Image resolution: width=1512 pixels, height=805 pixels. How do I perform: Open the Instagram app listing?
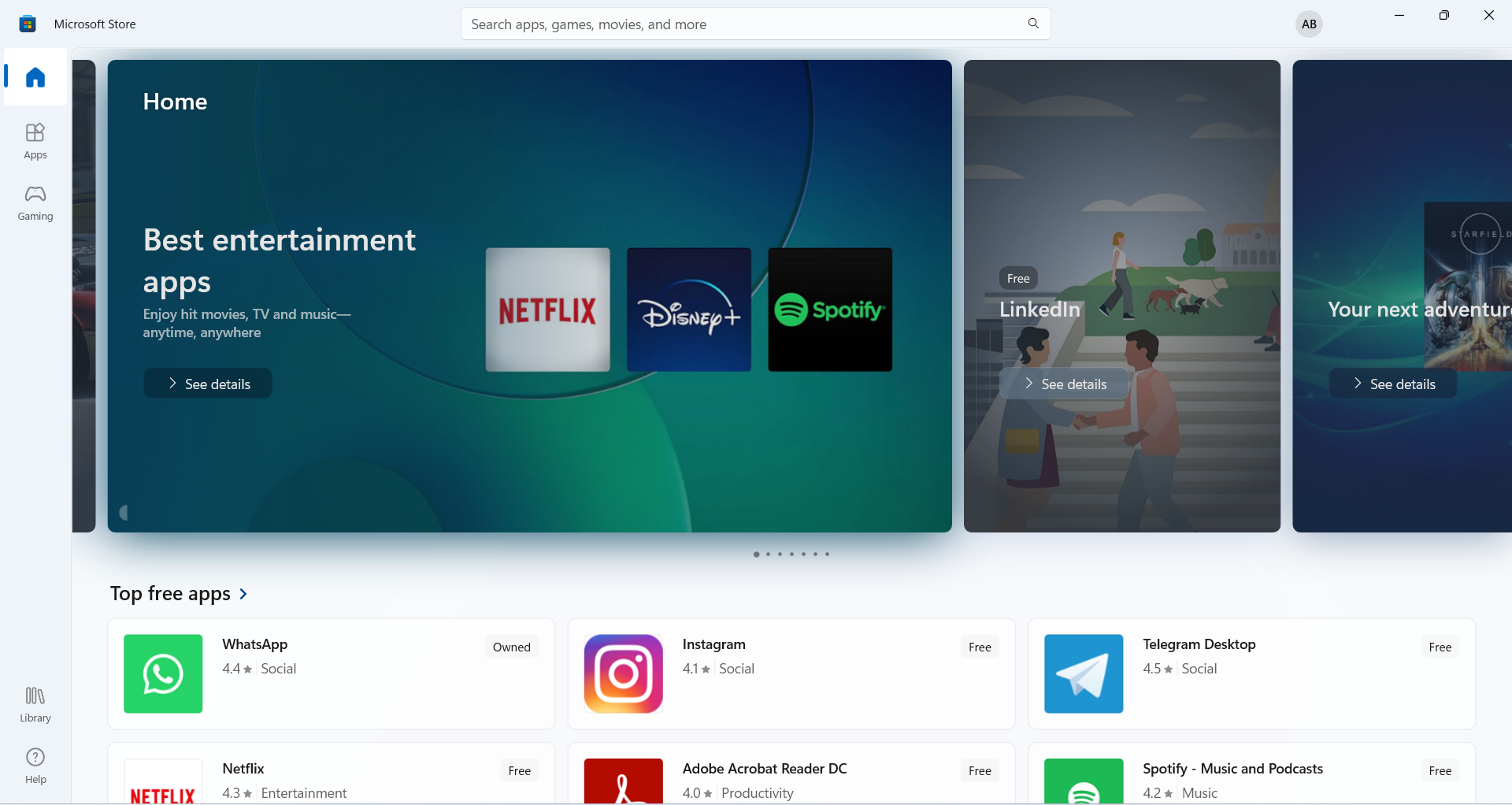pyautogui.click(x=791, y=673)
